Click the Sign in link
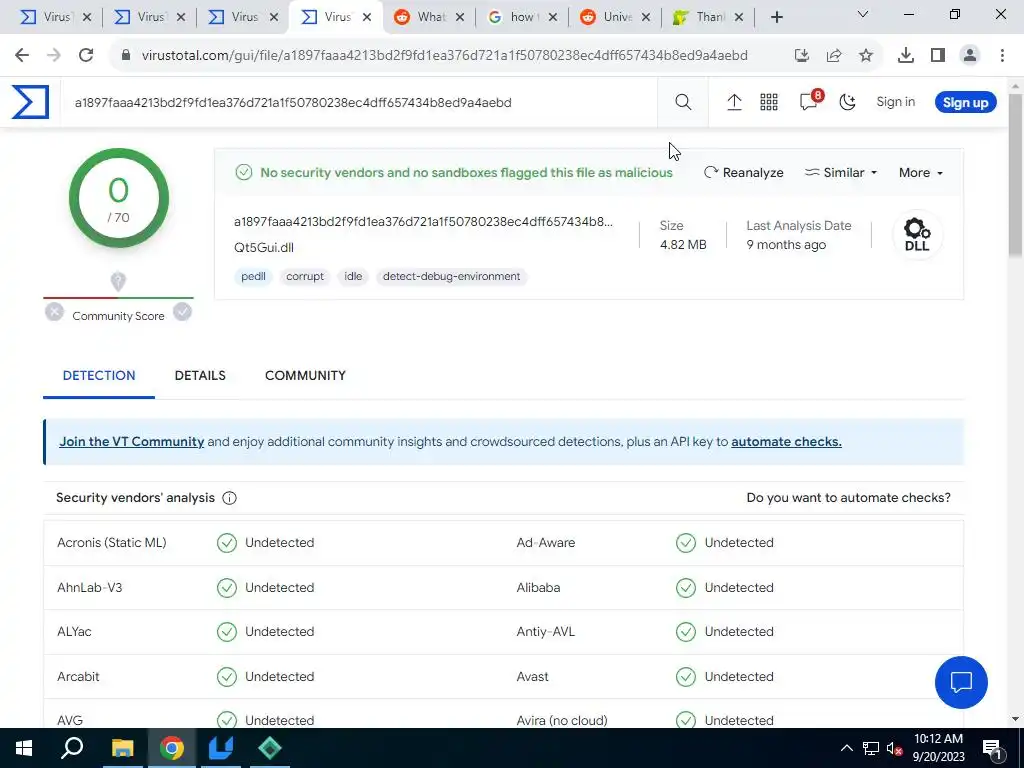The height and width of the screenshot is (768, 1024). [895, 102]
